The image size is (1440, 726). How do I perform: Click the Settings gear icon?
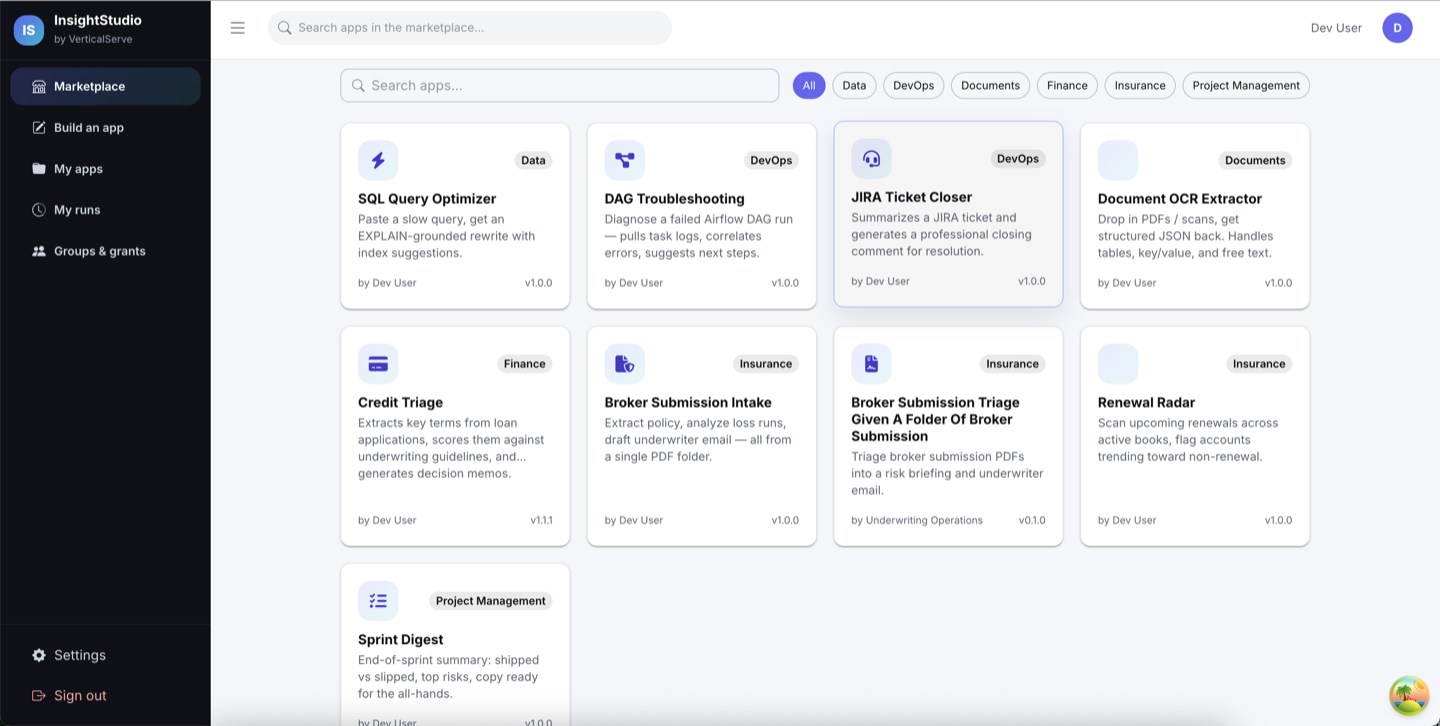point(39,655)
